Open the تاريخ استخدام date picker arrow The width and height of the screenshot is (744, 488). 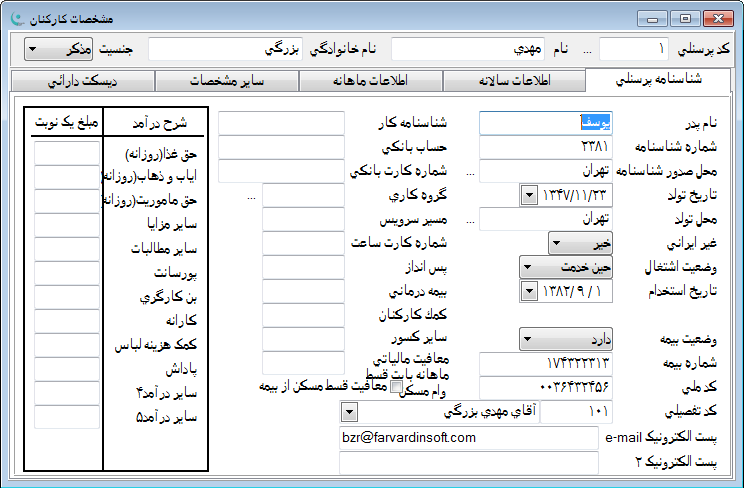[x=529, y=291]
